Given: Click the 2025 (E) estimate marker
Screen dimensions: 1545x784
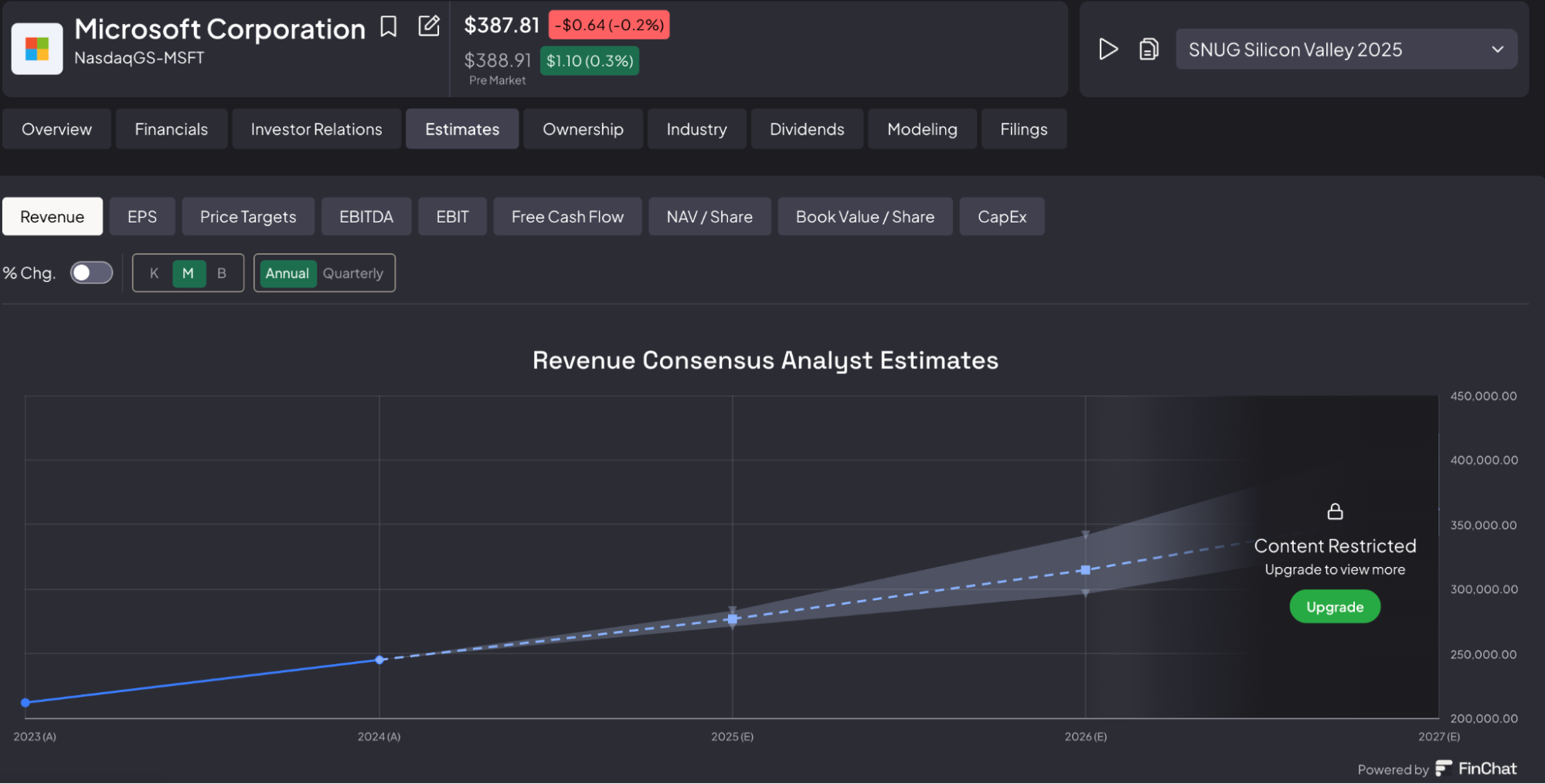Looking at the screenshot, I should [733, 619].
